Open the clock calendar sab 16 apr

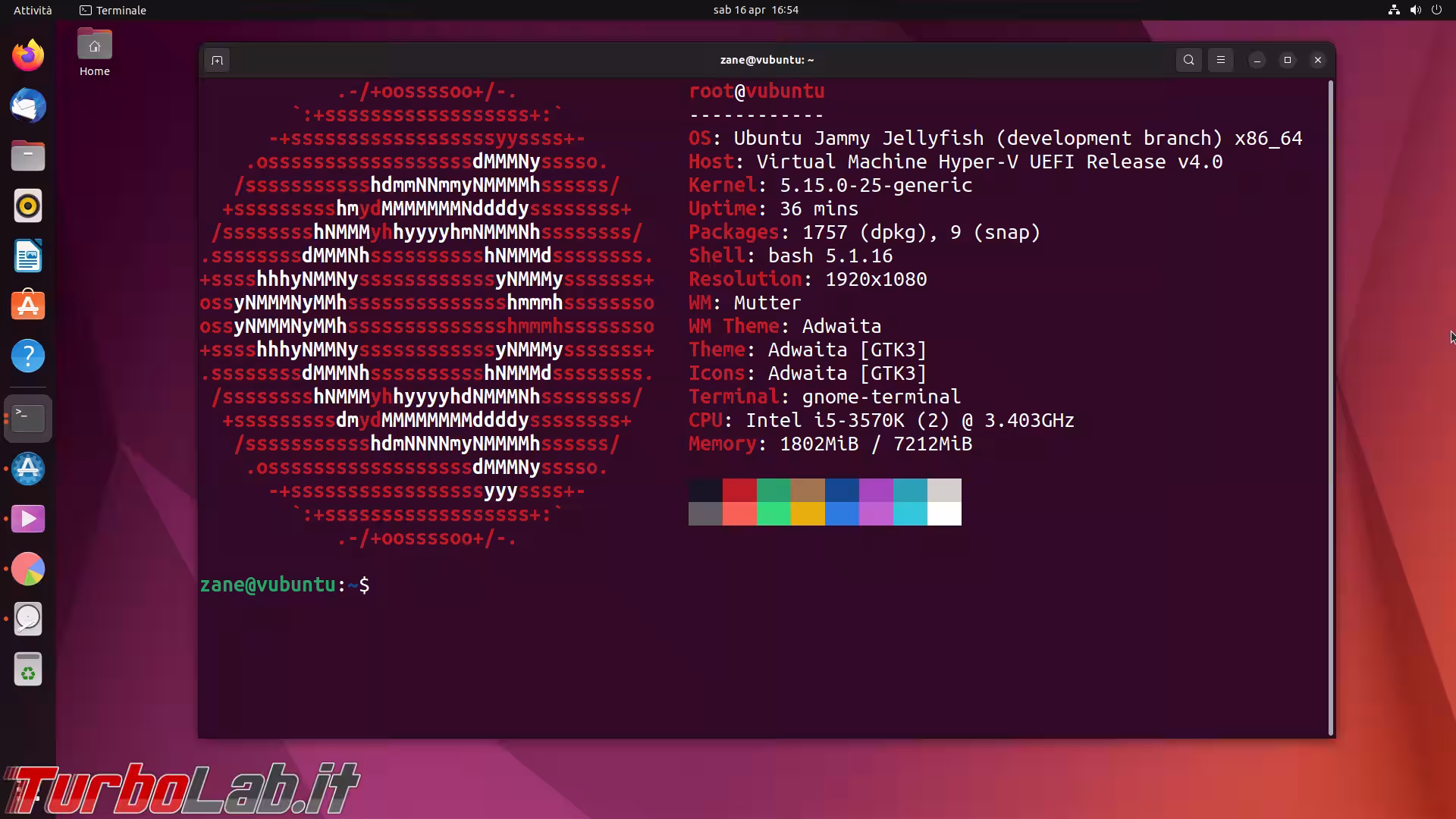pyautogui.click(x=755, y=10)
